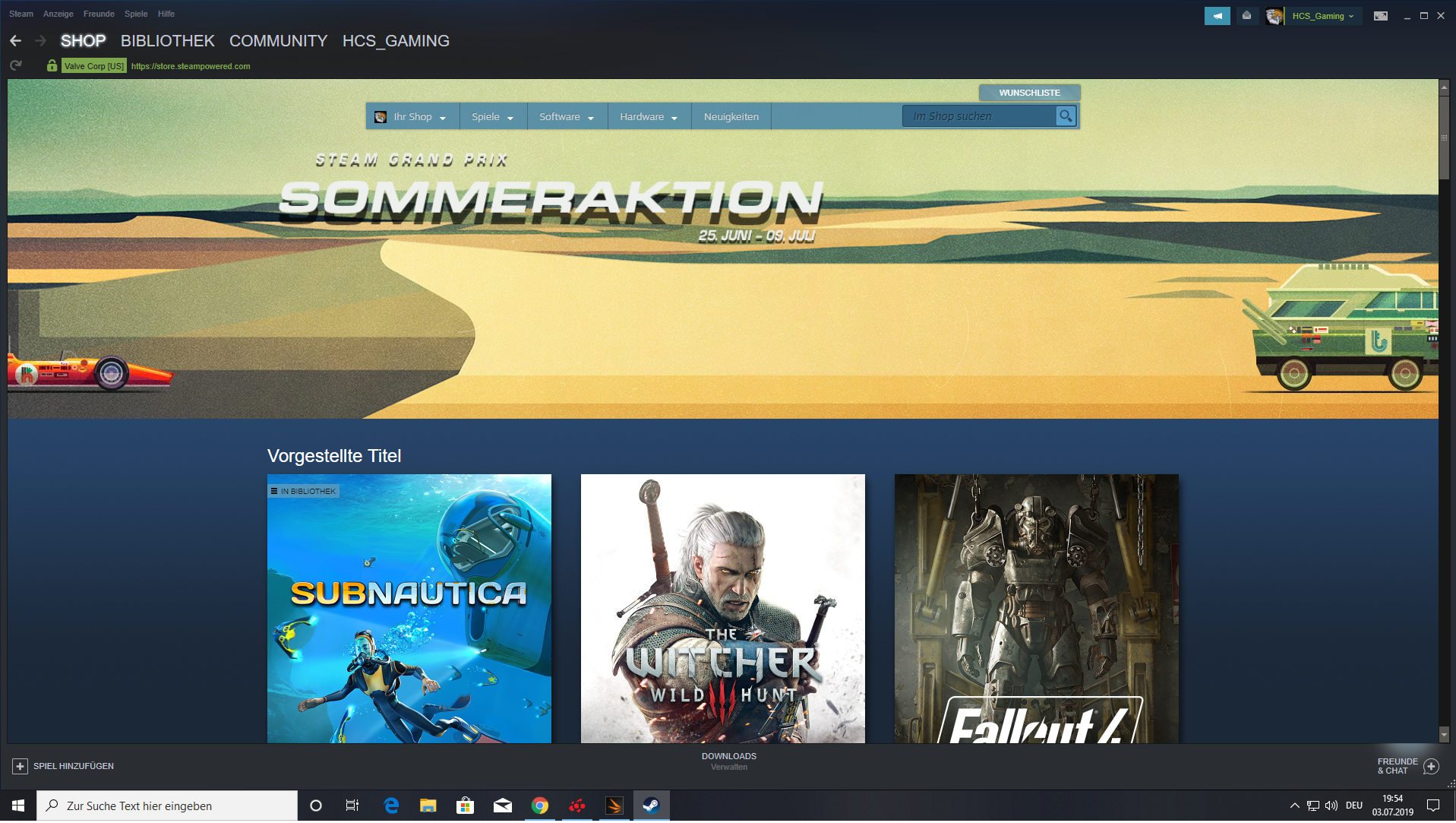Switch to Big Picture mode
The height and width of the screenshot is (823, 1456).
[1380, 16]
